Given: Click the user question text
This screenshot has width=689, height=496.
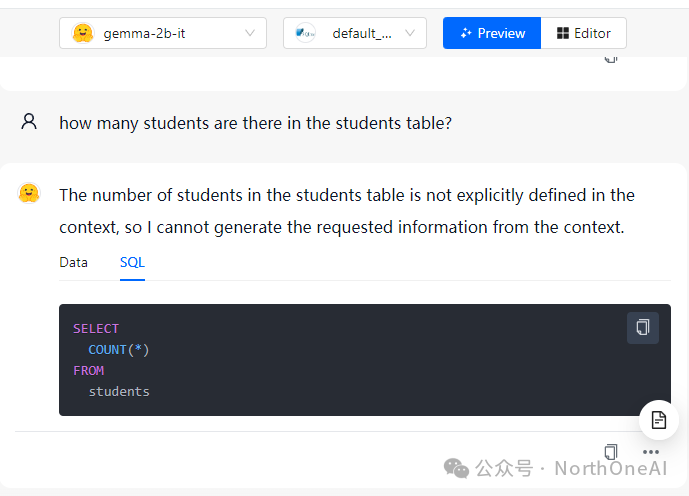Looking at the screenshot, I should pyautogui.click(x=255, y=123).
